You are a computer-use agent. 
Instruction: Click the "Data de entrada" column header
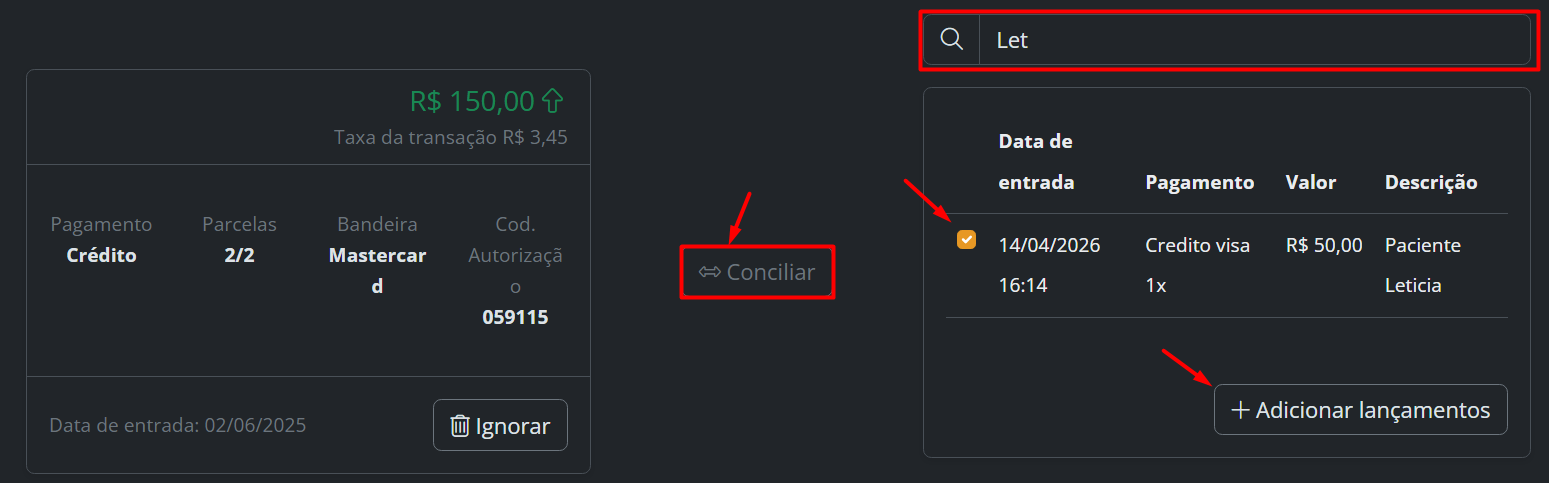click(1037, 162)
